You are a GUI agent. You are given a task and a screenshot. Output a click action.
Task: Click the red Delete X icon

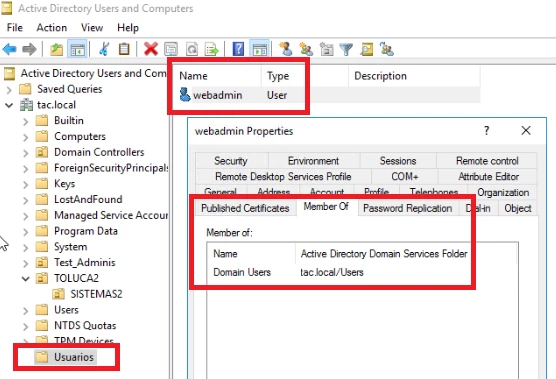tap(151, 49)
